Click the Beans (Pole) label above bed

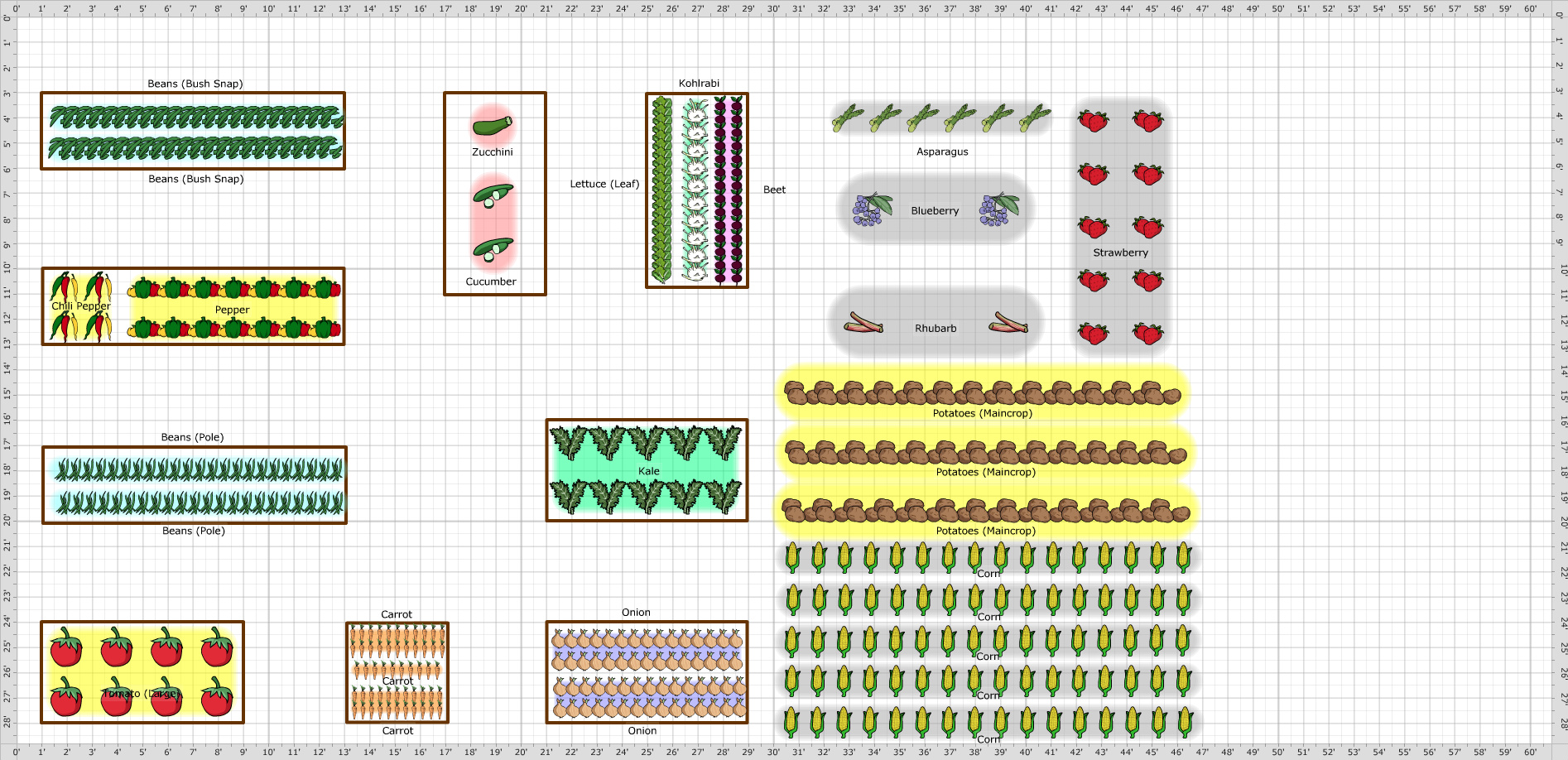pos(192,437)
